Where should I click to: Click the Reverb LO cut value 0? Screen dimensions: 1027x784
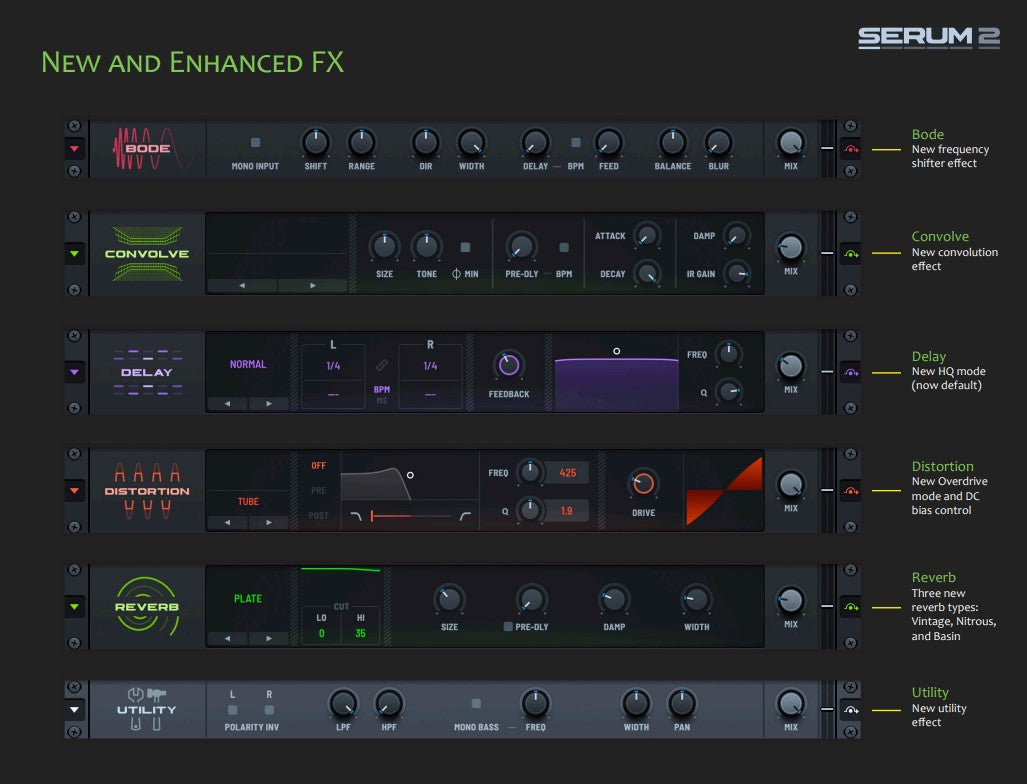tap(322, 633)
